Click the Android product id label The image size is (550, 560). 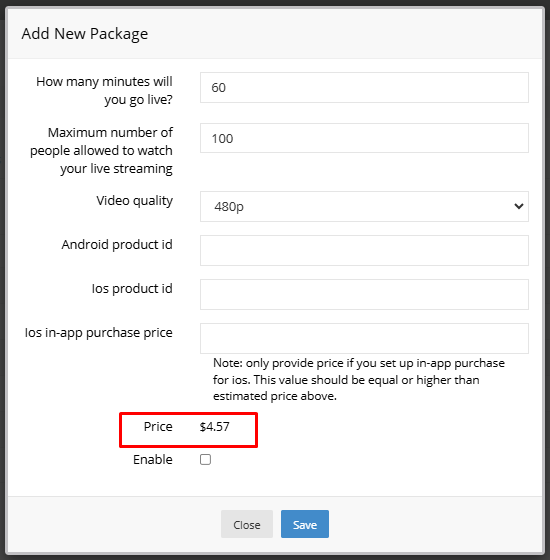coord(117,245)
